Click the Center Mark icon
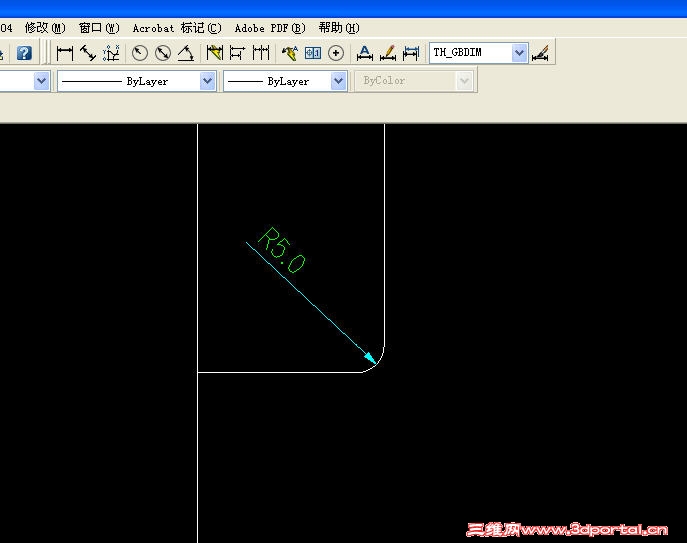 (336, 53)
